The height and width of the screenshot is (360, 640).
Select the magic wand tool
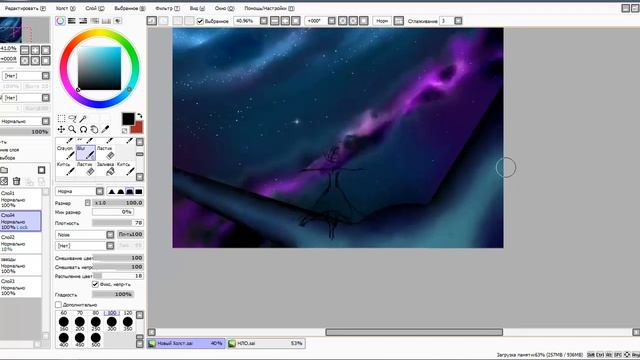coord(83,119)
